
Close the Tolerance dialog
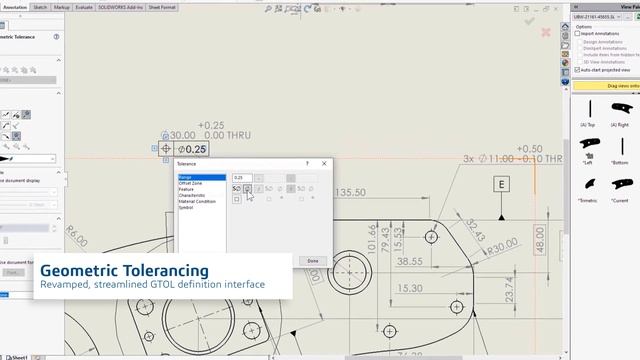click(x=324, y=163)
